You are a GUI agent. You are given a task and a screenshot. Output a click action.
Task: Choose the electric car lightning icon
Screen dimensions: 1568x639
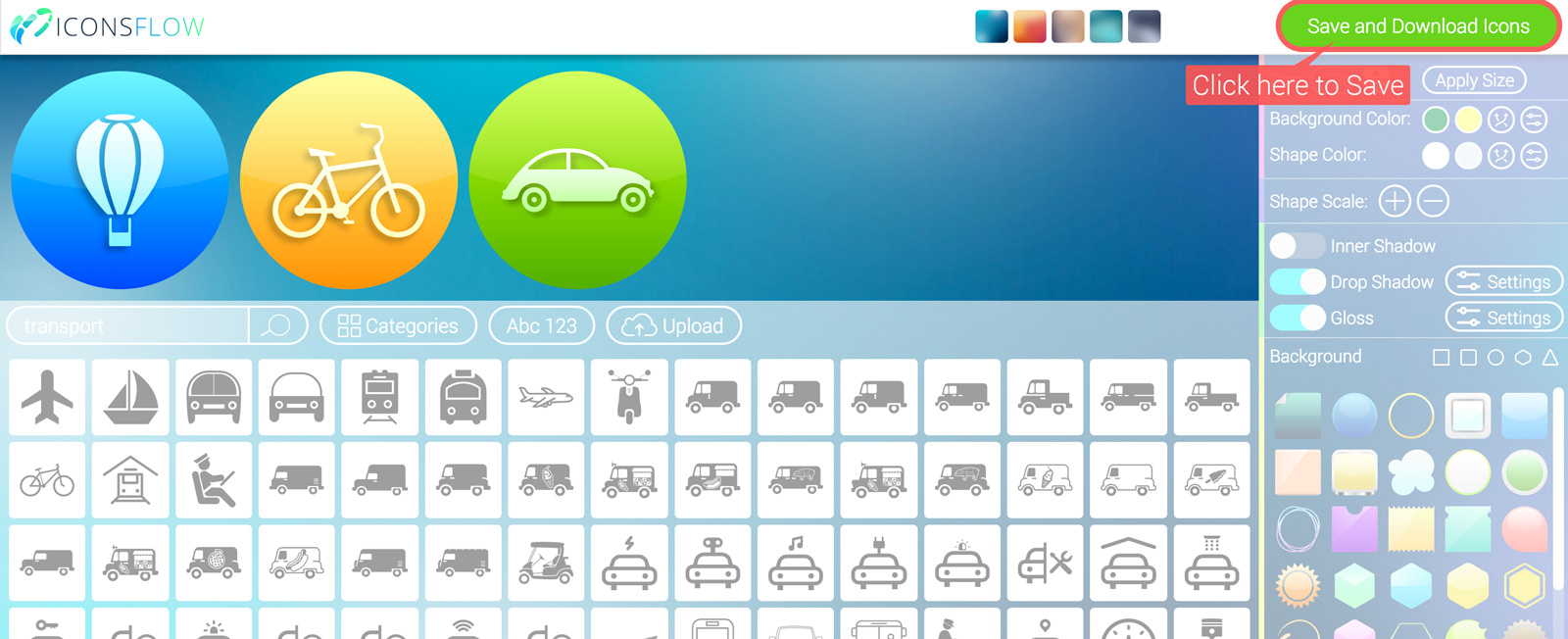point(629,564)
